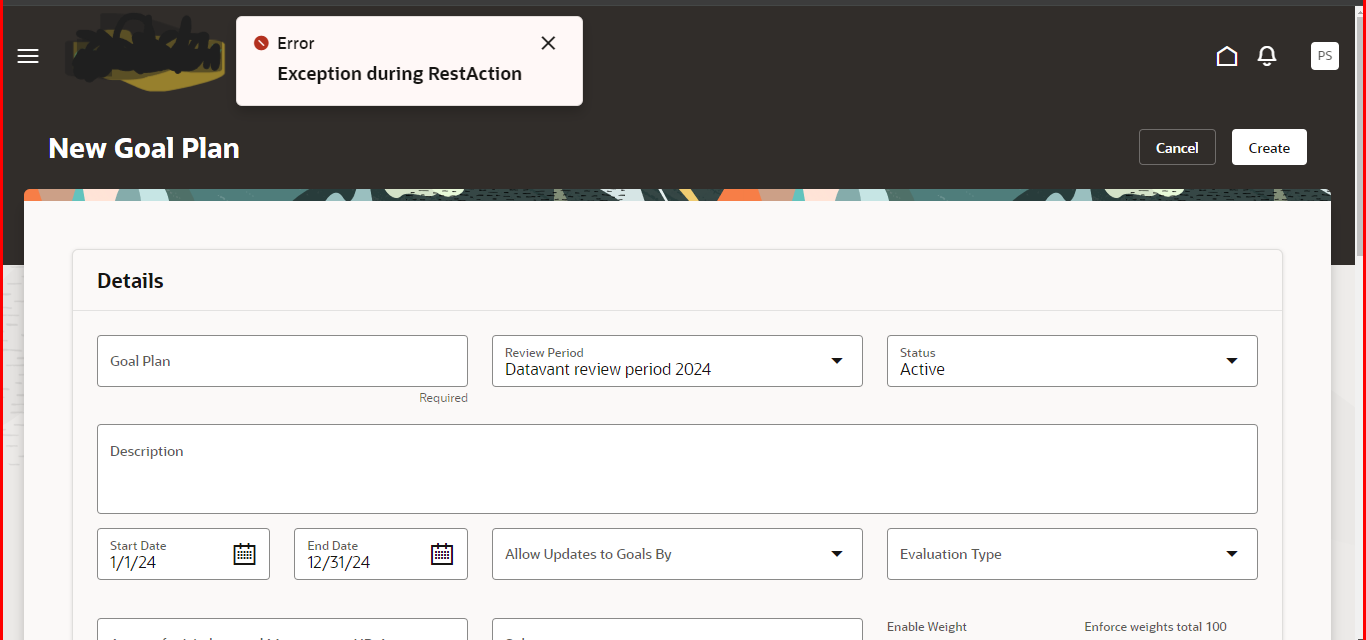Open the Allow Updates to Goals By dropdown
This screenshot has width=1366, height=640.
coord(837,554)
